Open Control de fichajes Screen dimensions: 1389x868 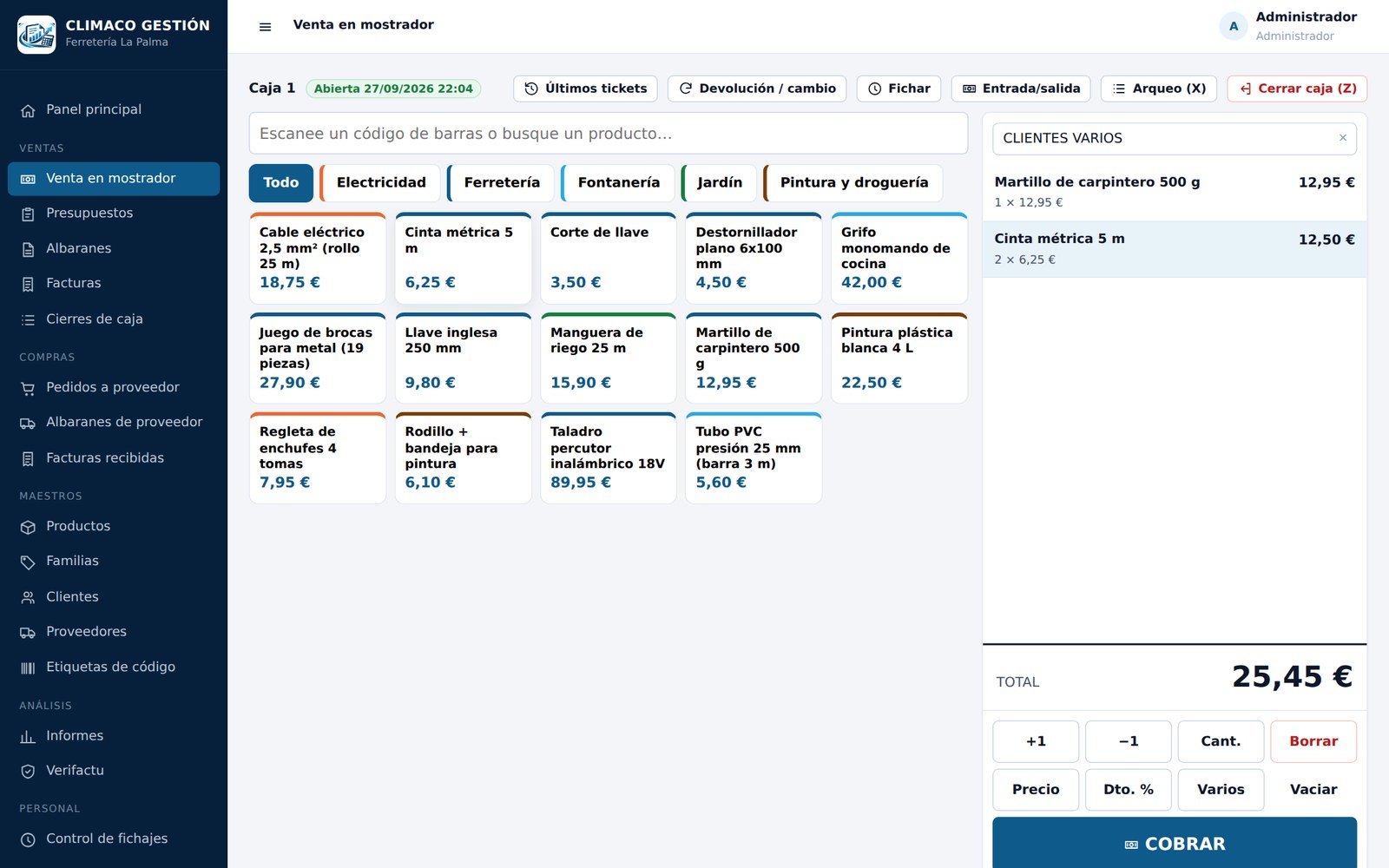tap(114, 839)
